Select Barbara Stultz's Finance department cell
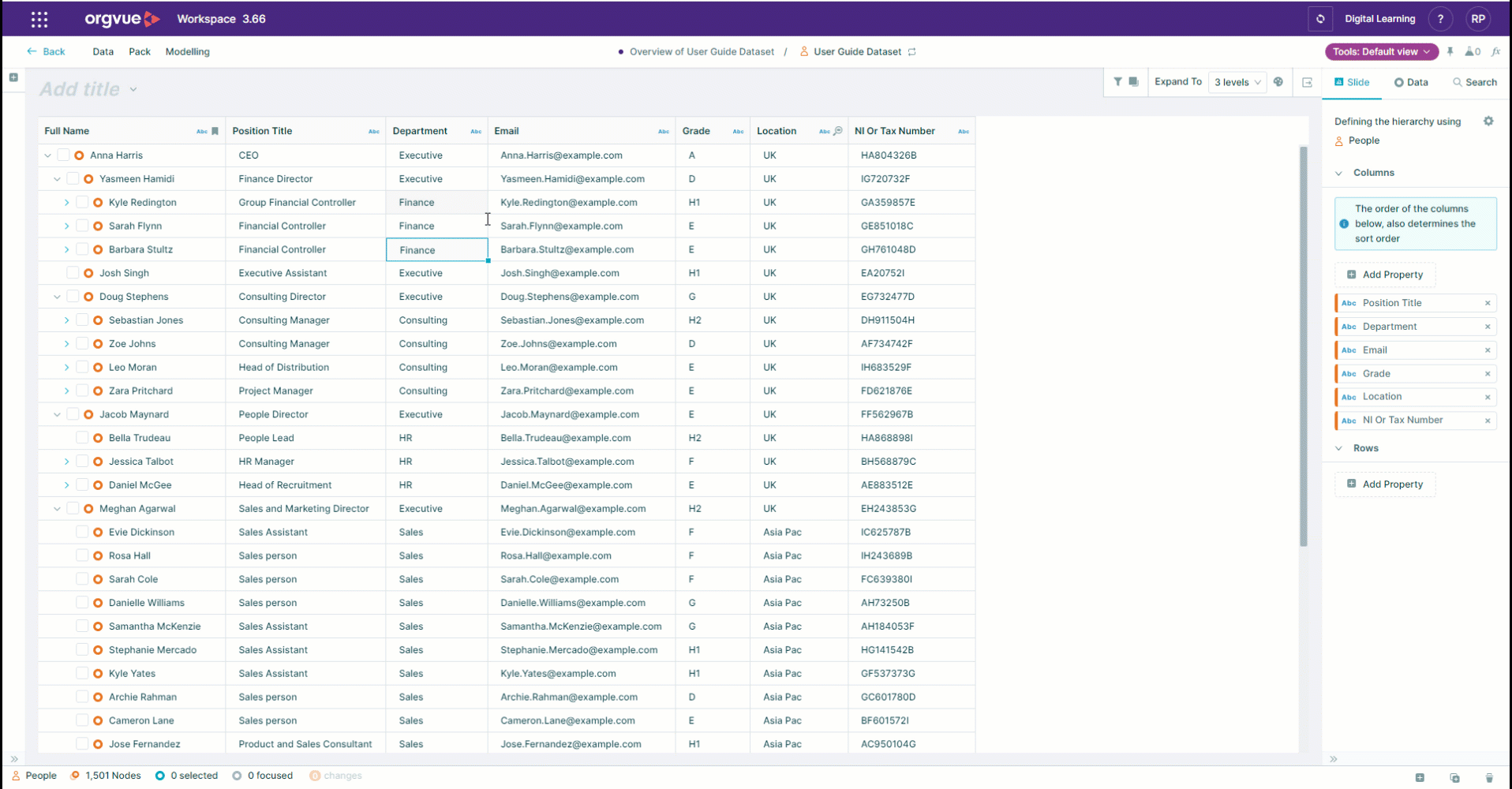1512x789 pixels. [436, 250]
